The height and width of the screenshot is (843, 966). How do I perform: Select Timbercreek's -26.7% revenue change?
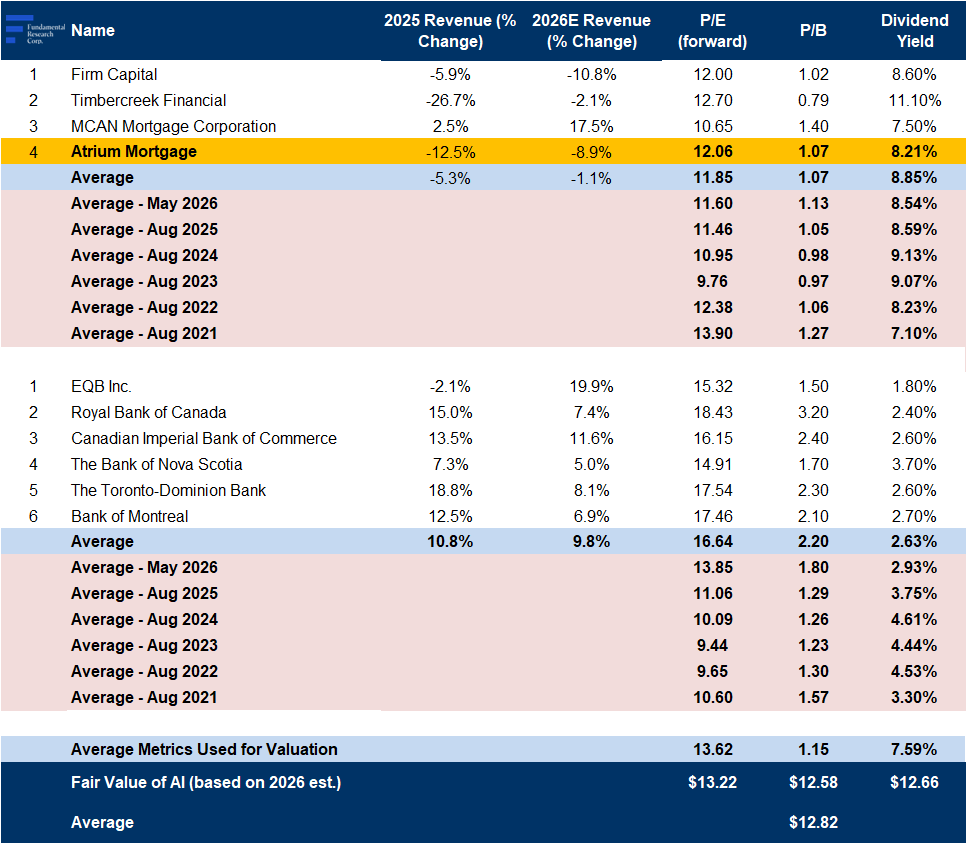click(x=450, y=100)
